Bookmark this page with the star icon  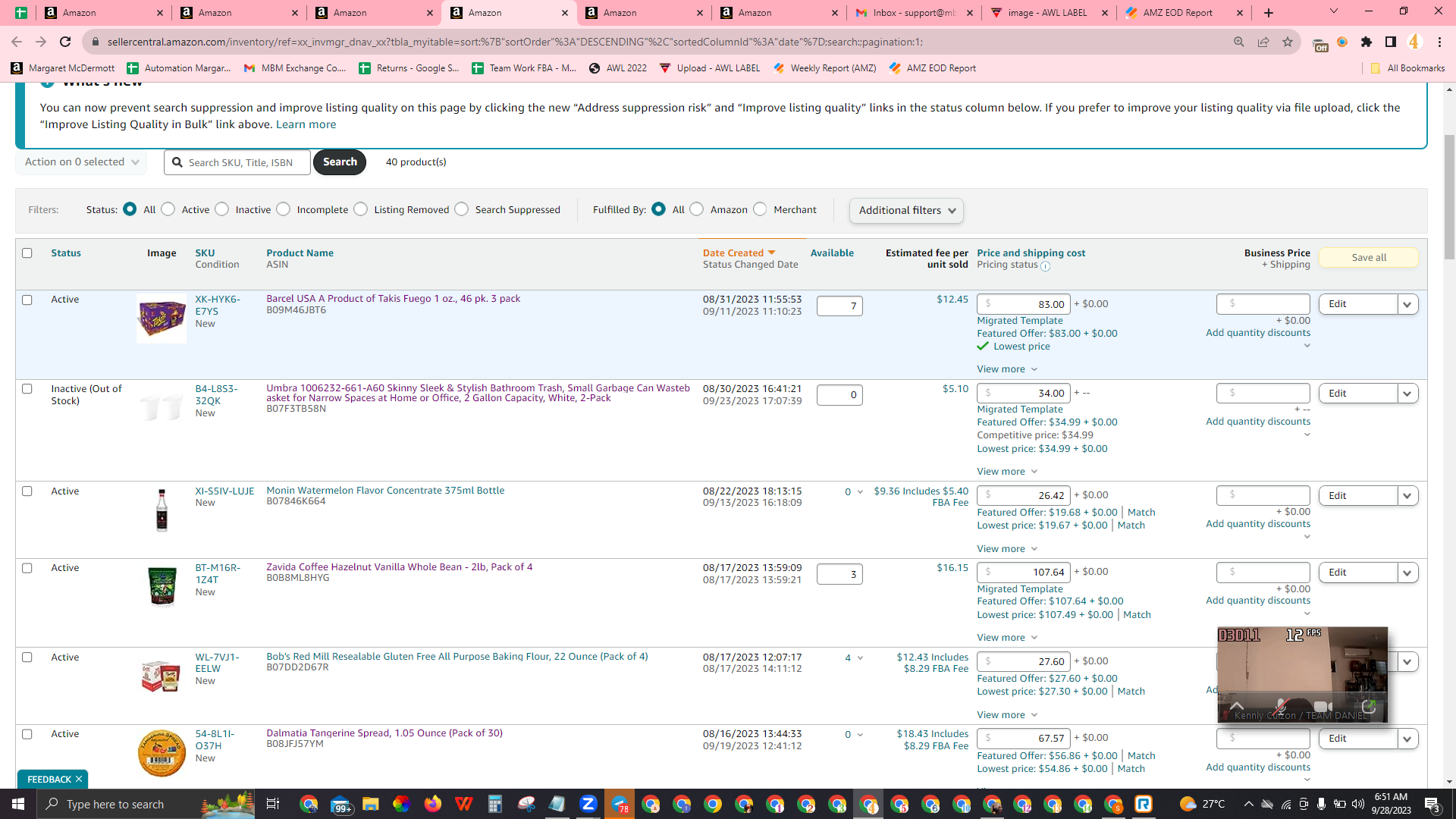click(1288, 42)
